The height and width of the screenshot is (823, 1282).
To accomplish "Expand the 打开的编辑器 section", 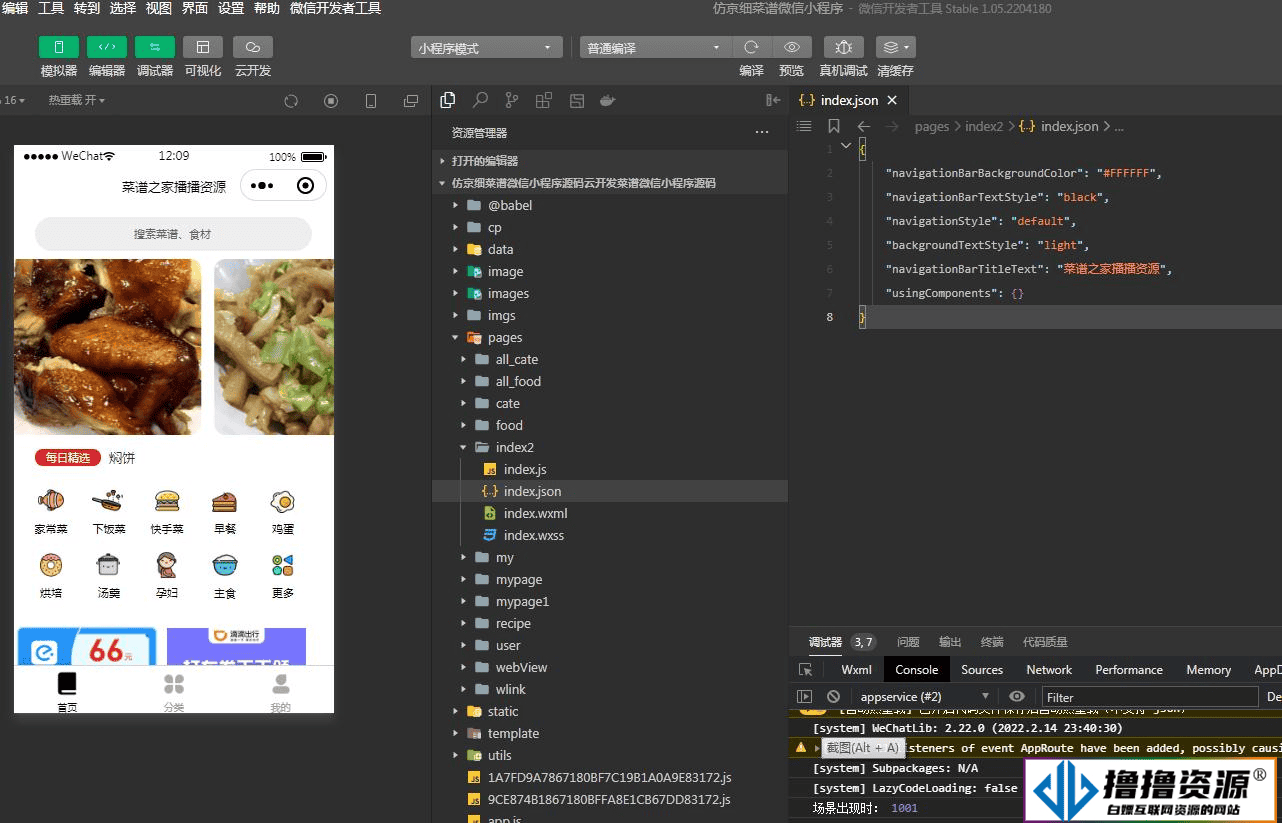I will (x=610, y=161).
